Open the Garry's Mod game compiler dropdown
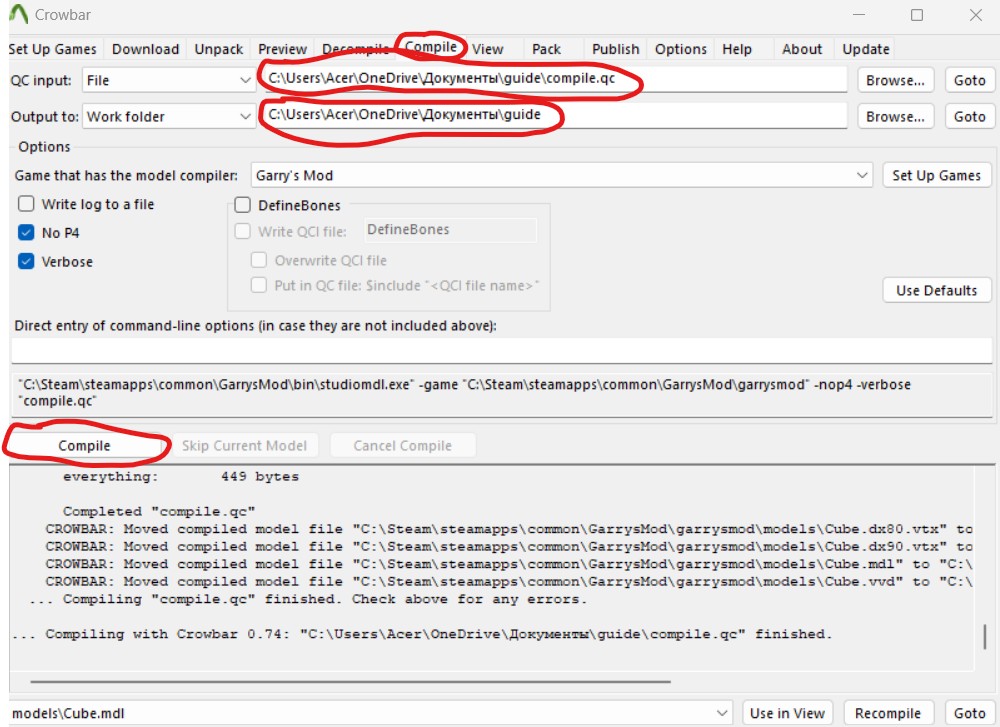 pos(562,175)
